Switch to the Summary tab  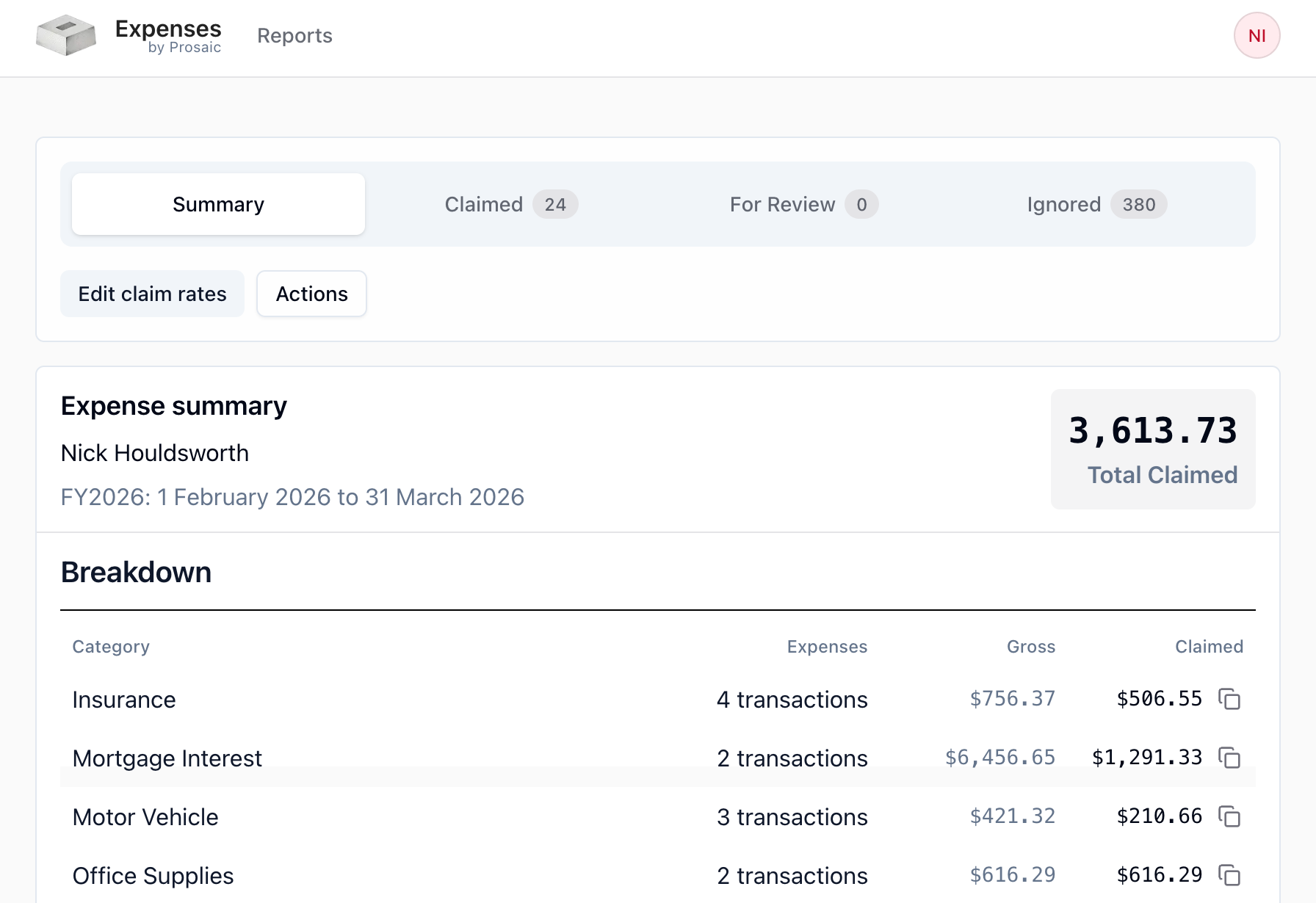(x=218, y=204)
